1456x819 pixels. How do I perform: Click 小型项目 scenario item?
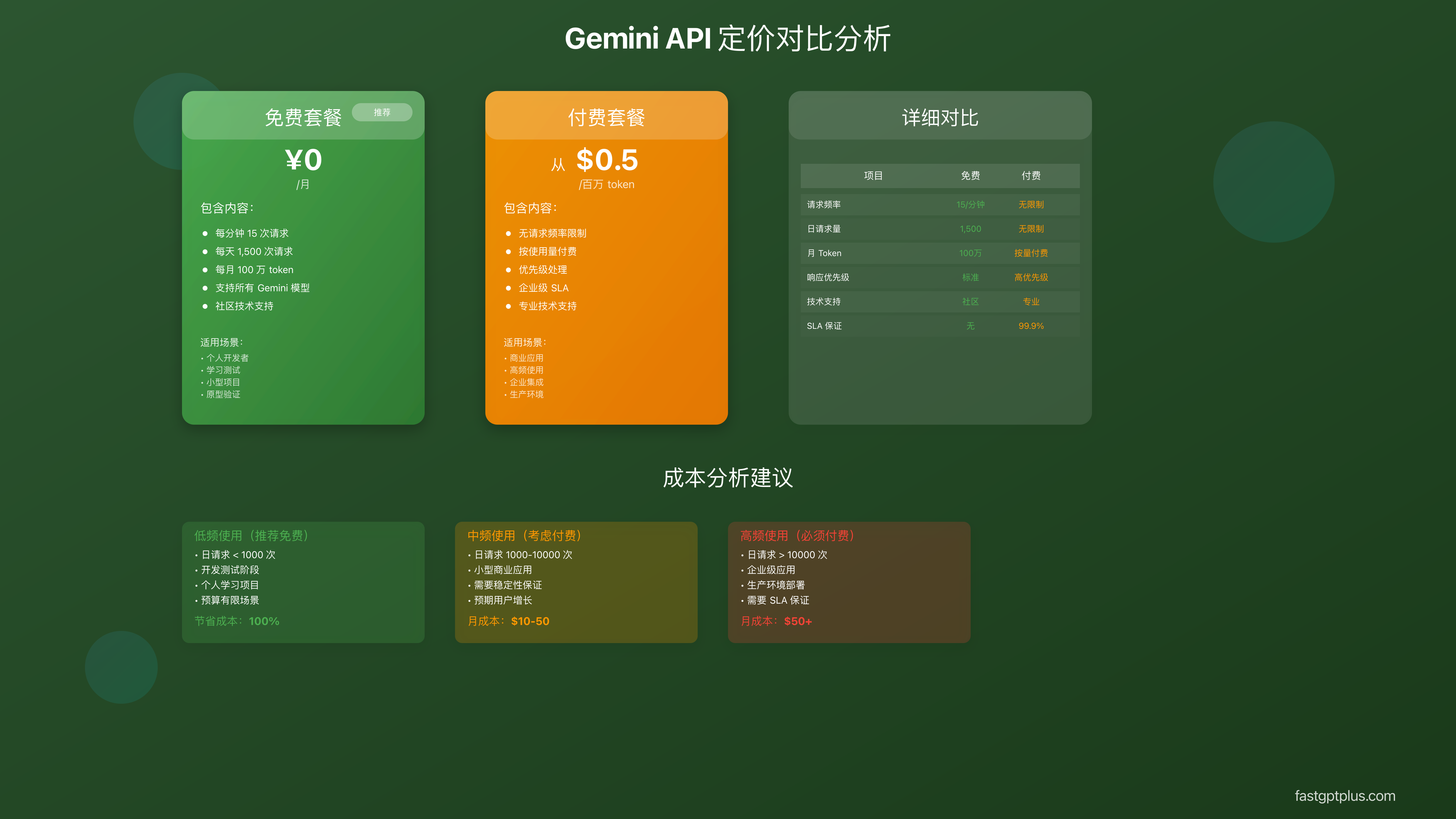223,382
